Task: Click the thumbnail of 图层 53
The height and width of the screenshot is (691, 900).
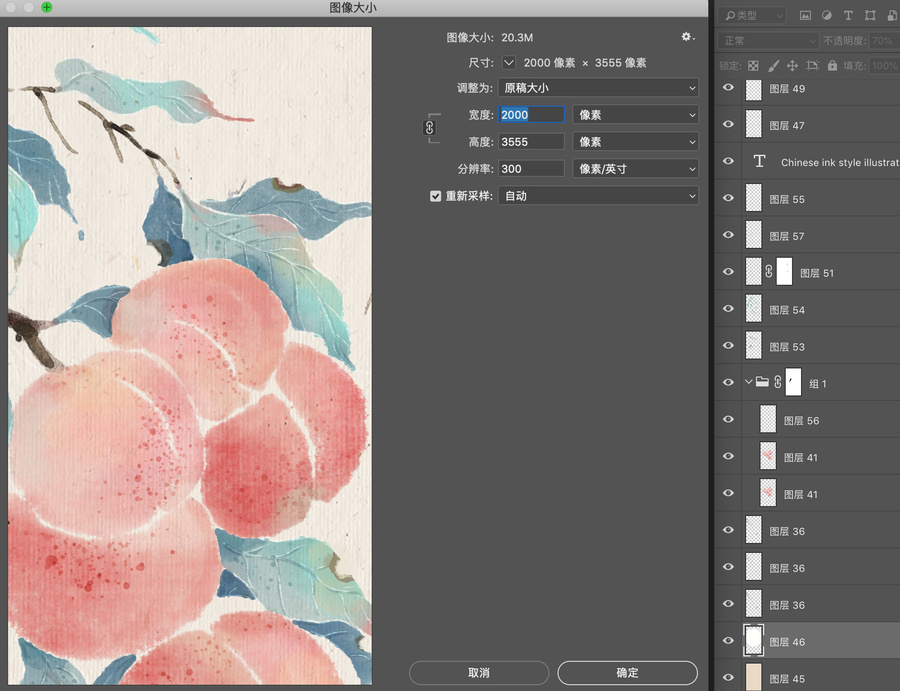Action: [753, 346]
